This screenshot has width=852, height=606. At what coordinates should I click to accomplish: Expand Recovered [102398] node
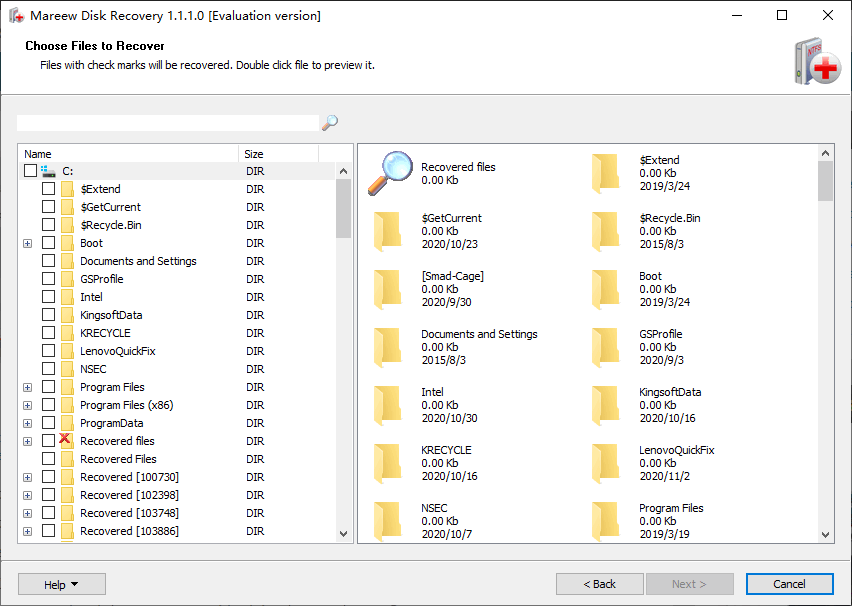pyautogui.click(x=28, y=495)
